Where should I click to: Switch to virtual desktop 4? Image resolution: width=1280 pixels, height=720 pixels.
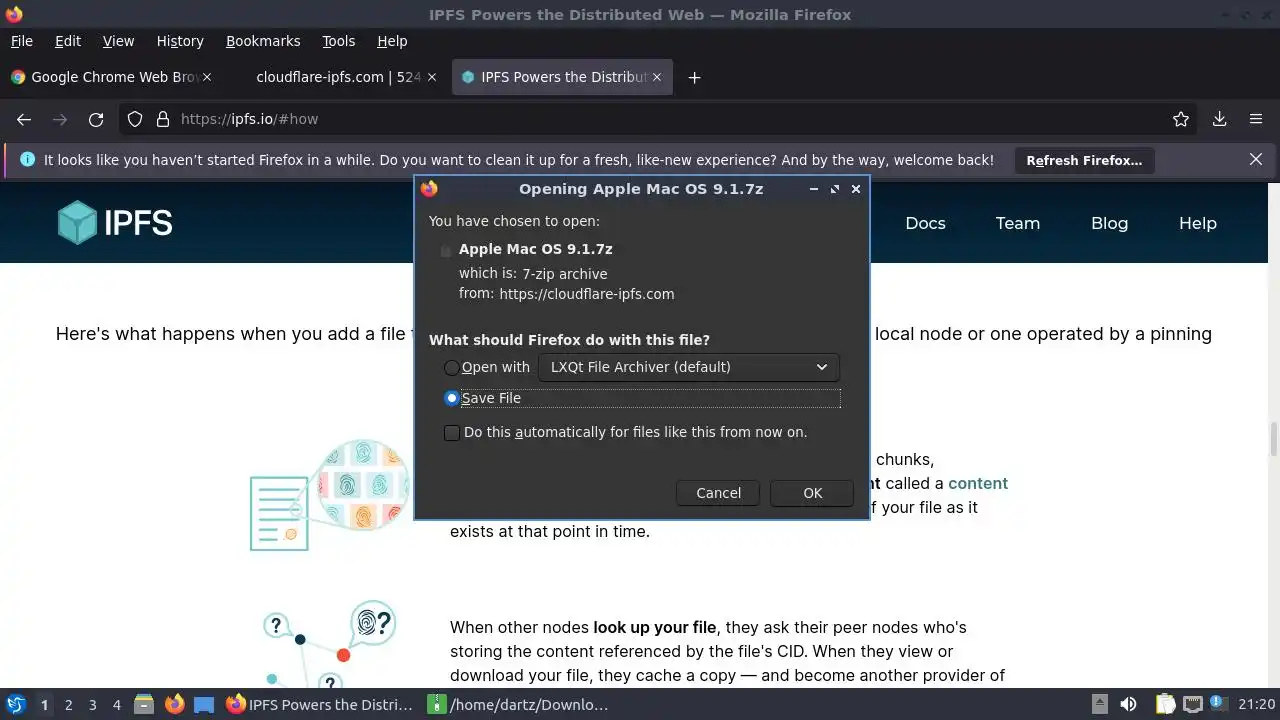(x=116, y=705)
